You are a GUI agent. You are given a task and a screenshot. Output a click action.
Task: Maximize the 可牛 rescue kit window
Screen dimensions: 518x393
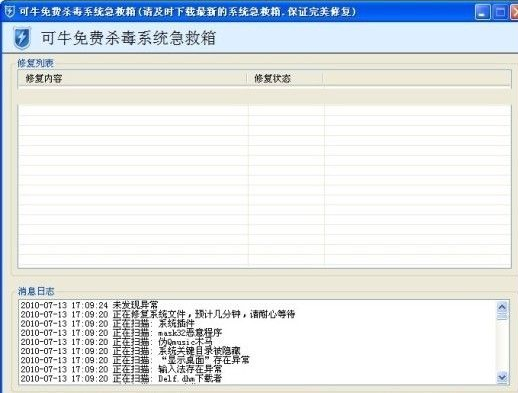(x=500, y=12)
